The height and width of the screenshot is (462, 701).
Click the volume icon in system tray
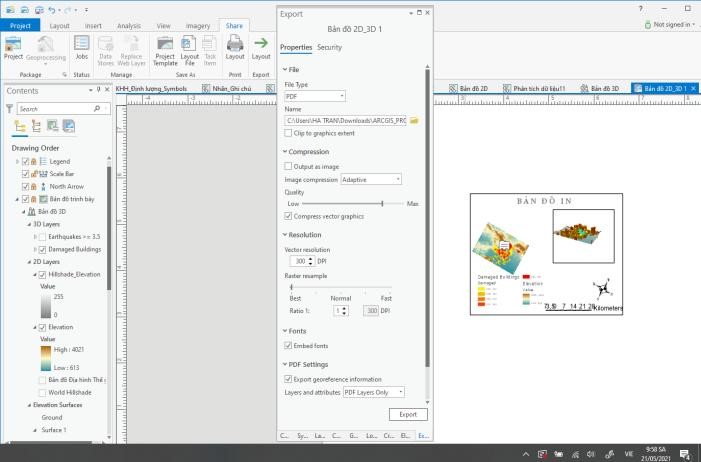click(591, 454)
